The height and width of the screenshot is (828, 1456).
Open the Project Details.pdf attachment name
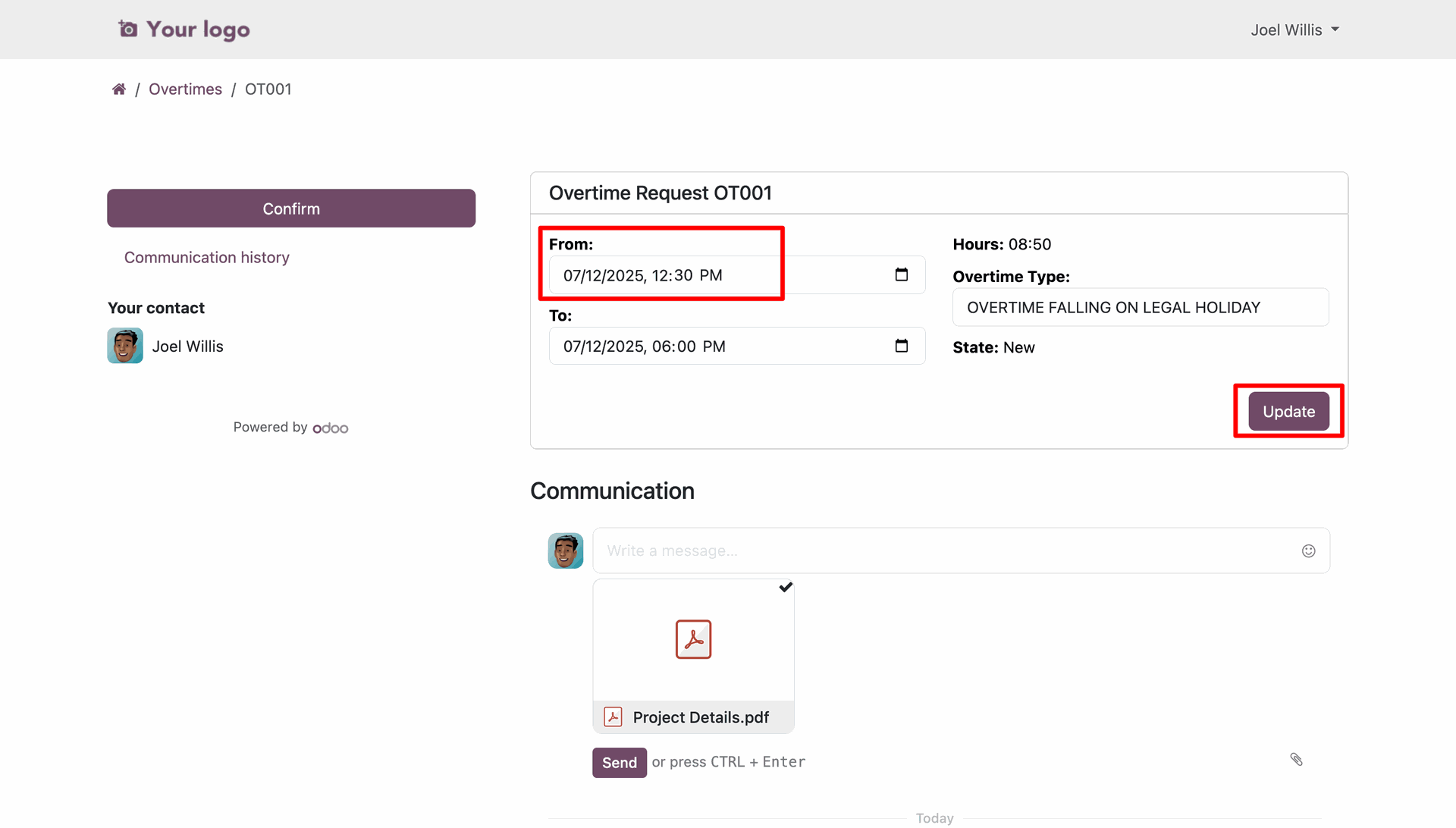(x=700, y=717)
